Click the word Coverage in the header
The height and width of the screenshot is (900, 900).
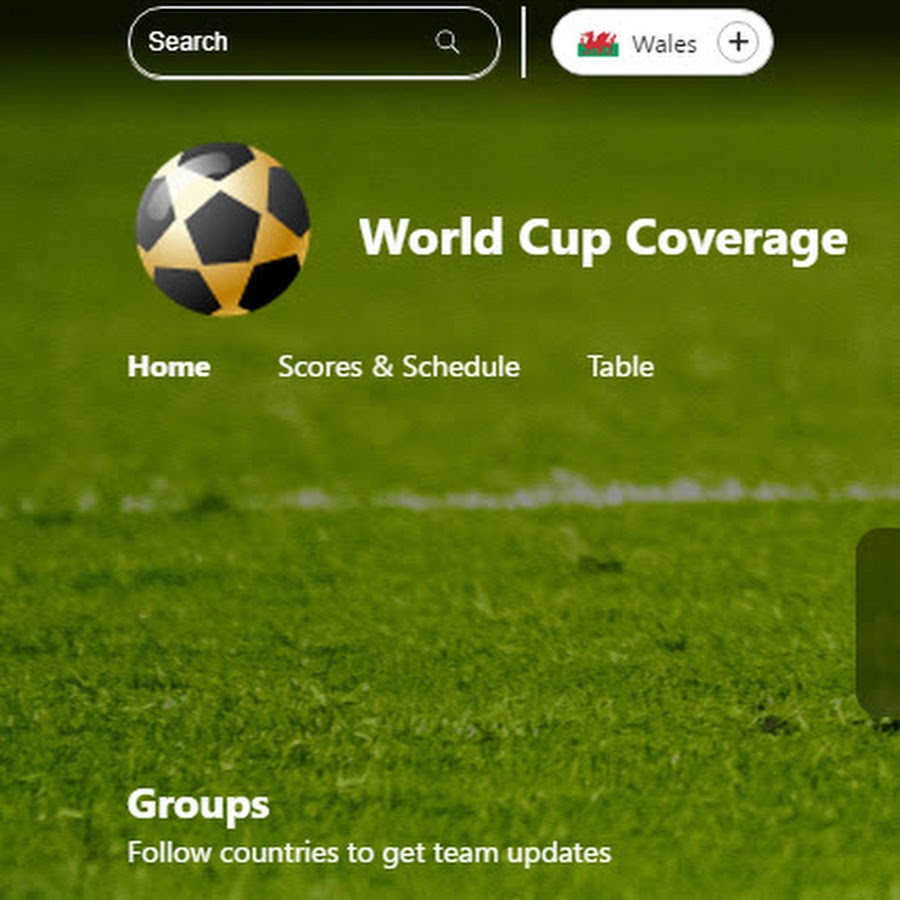coord(736,240)
